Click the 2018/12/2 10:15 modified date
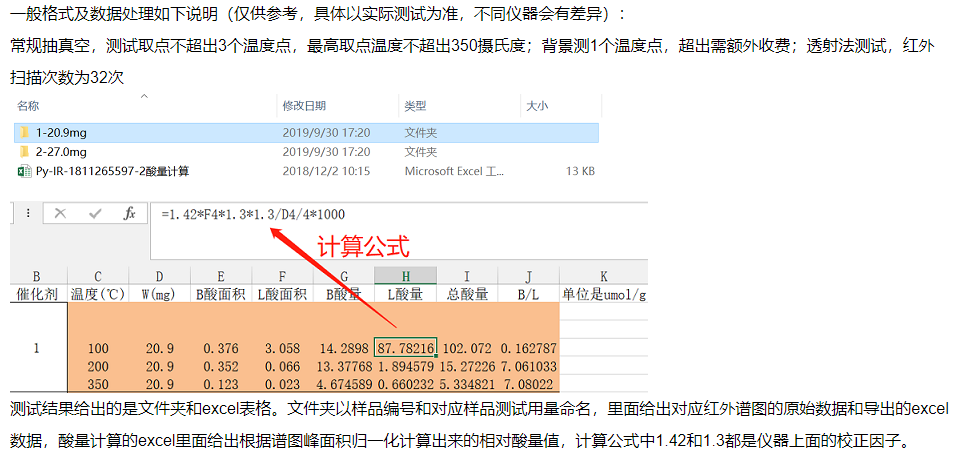This screenshot has height=476, width=958. click(x=326, y=172)
